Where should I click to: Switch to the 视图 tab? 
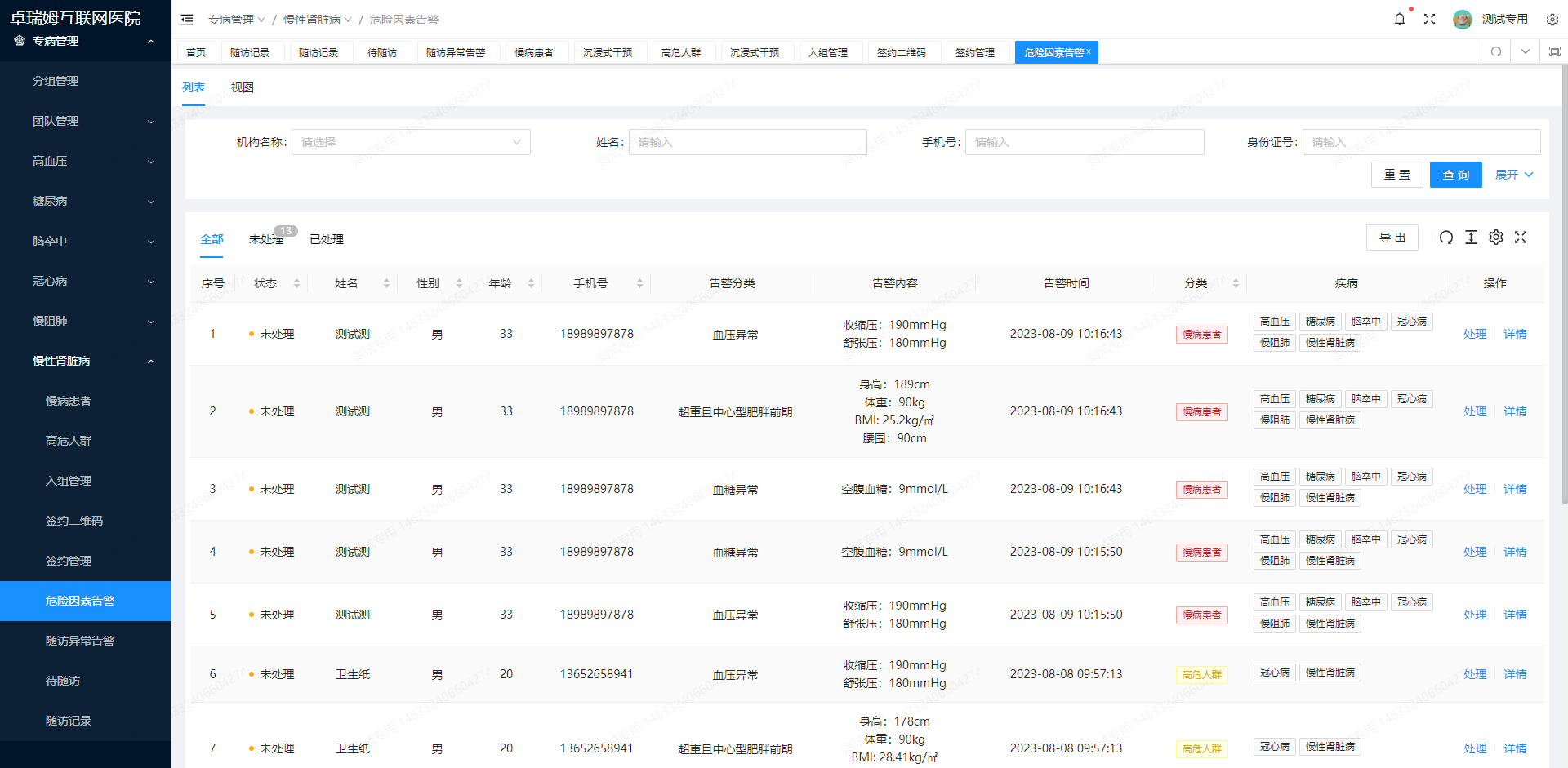242,87
